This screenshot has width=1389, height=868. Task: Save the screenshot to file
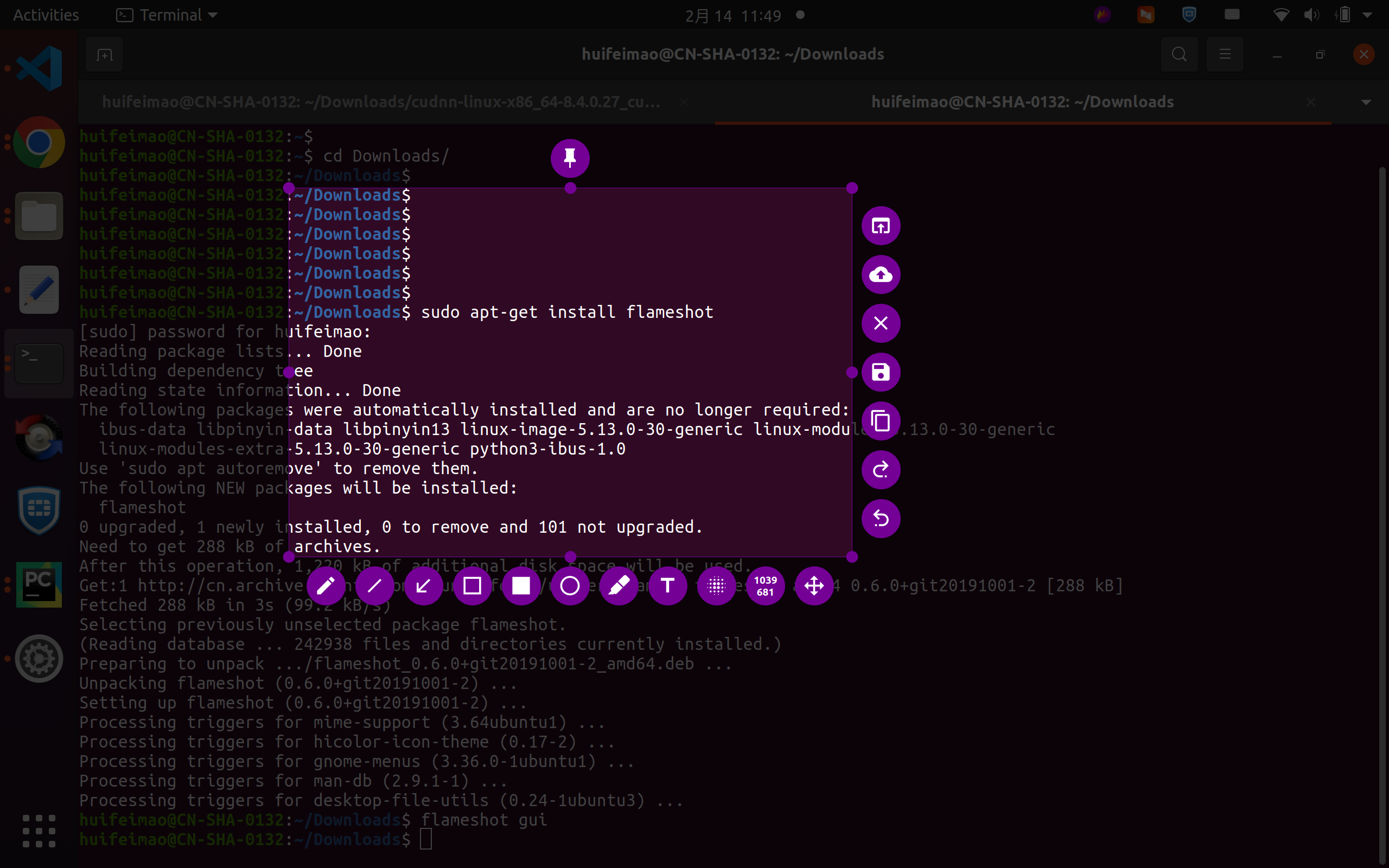tap(881, 372)
